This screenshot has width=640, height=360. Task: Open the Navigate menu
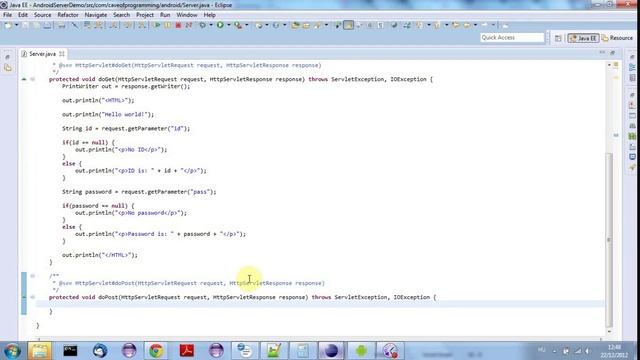coord(96,15)
